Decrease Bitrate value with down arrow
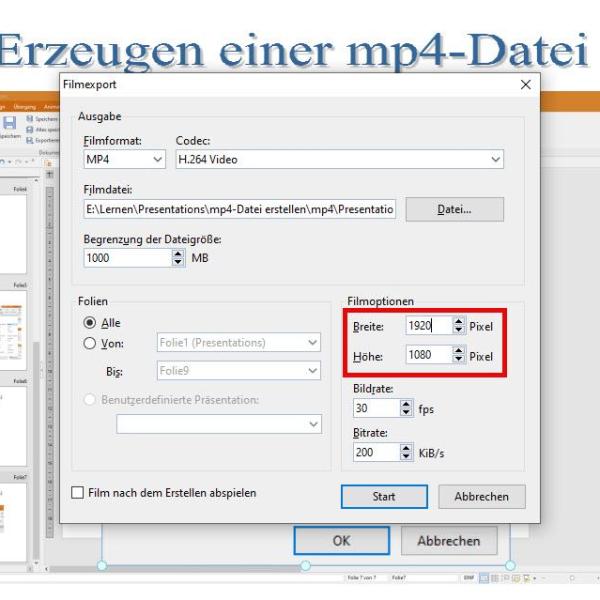Screen dimensions: 600x600 (406, 456)
